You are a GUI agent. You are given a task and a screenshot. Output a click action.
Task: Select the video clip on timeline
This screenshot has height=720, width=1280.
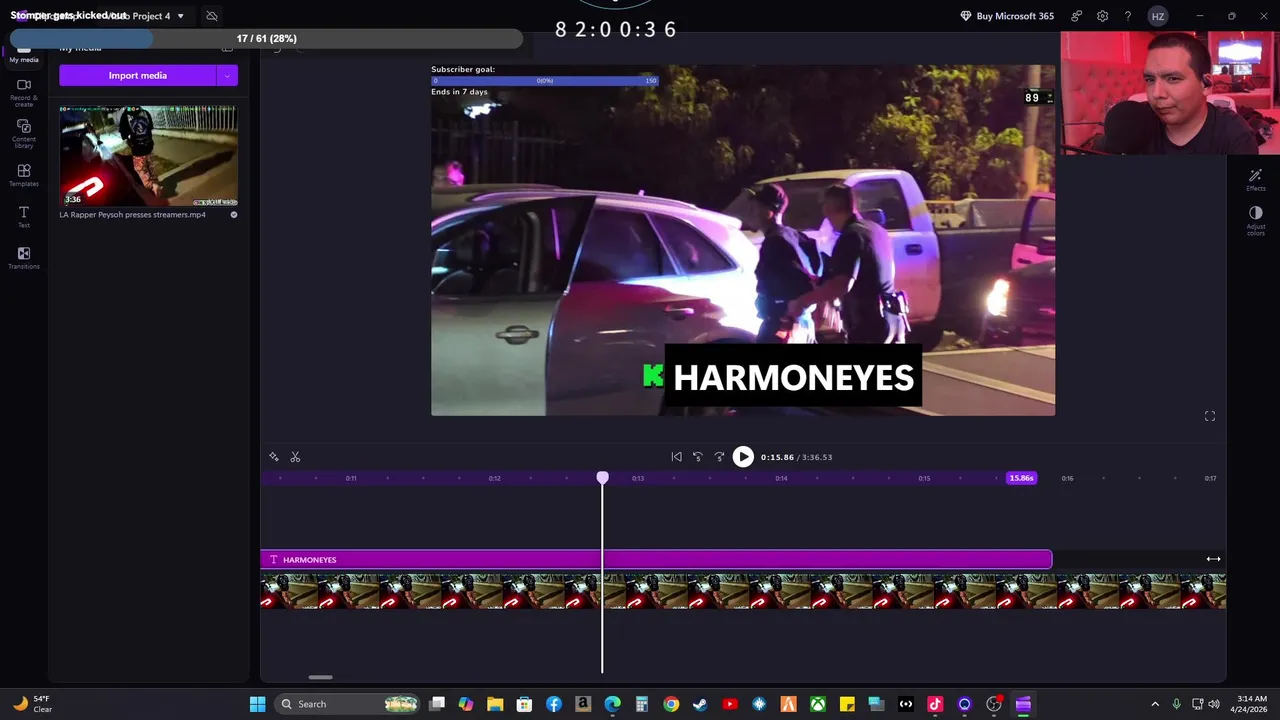pyautogui.click(x=743, y=591)
